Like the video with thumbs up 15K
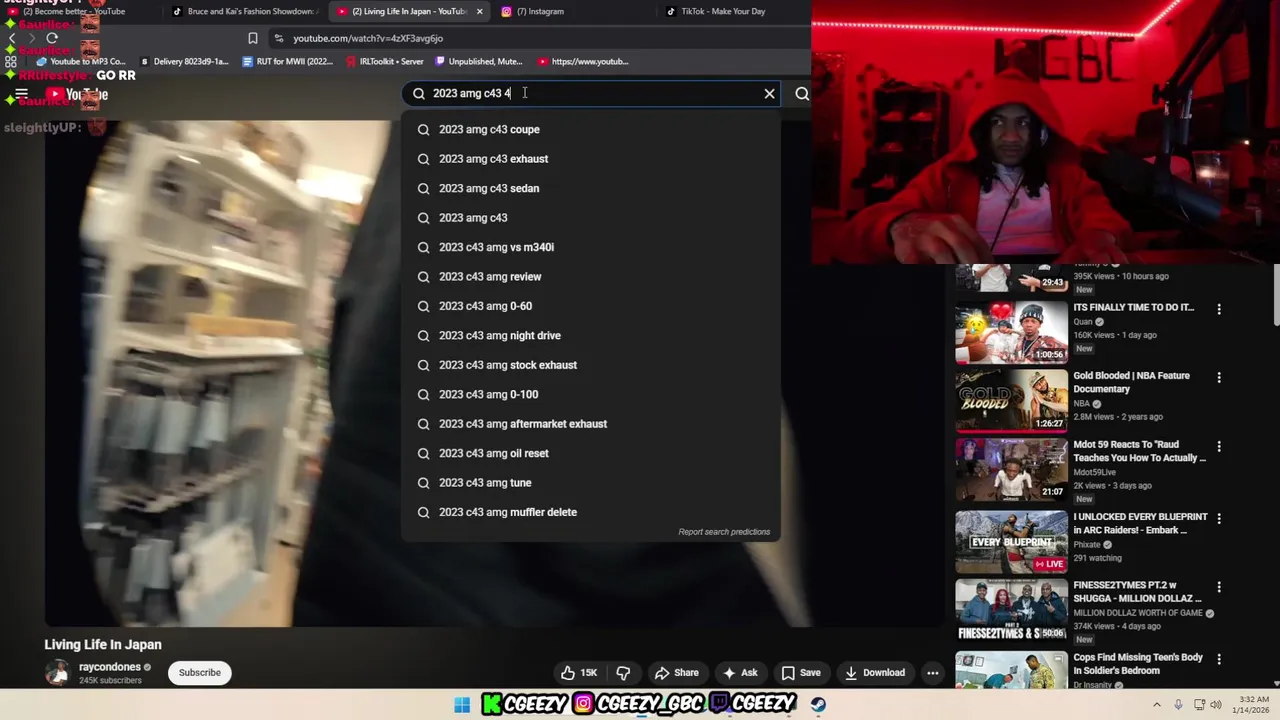 point(579,673)
